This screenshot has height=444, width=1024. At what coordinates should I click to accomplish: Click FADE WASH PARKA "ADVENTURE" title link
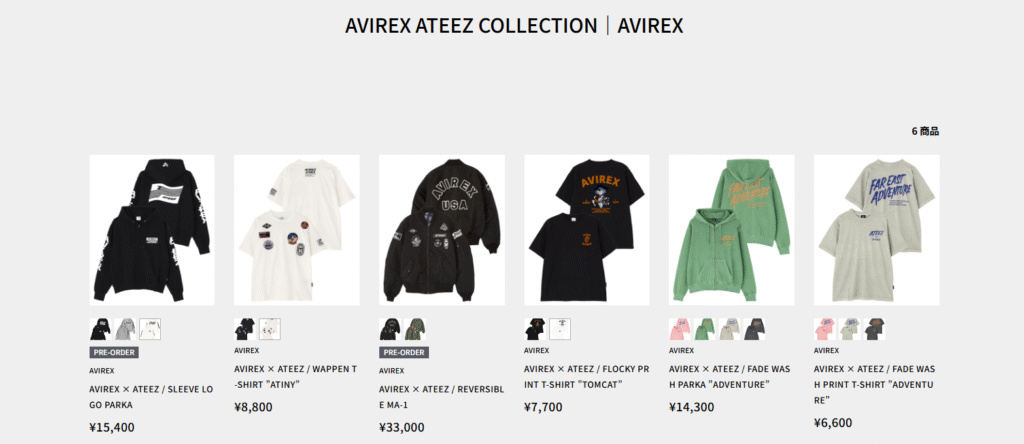730,377
